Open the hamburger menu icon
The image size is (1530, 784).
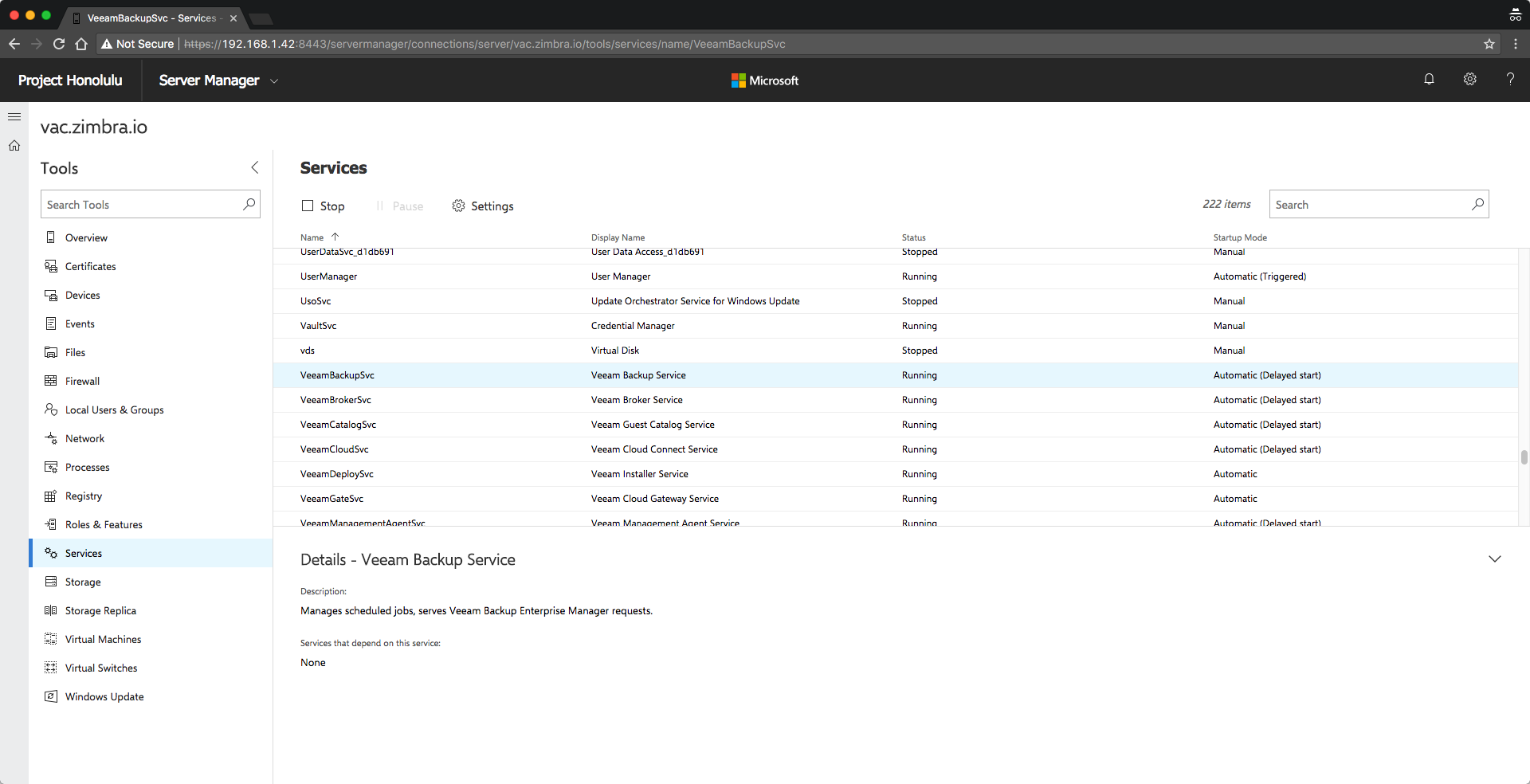(14, 116)
